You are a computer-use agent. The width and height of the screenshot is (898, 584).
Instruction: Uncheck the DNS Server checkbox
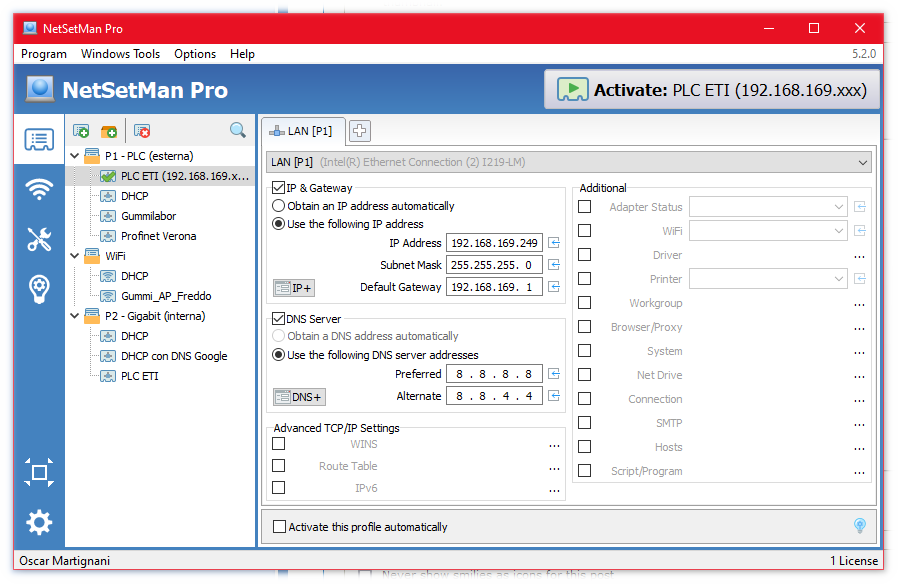279,319
